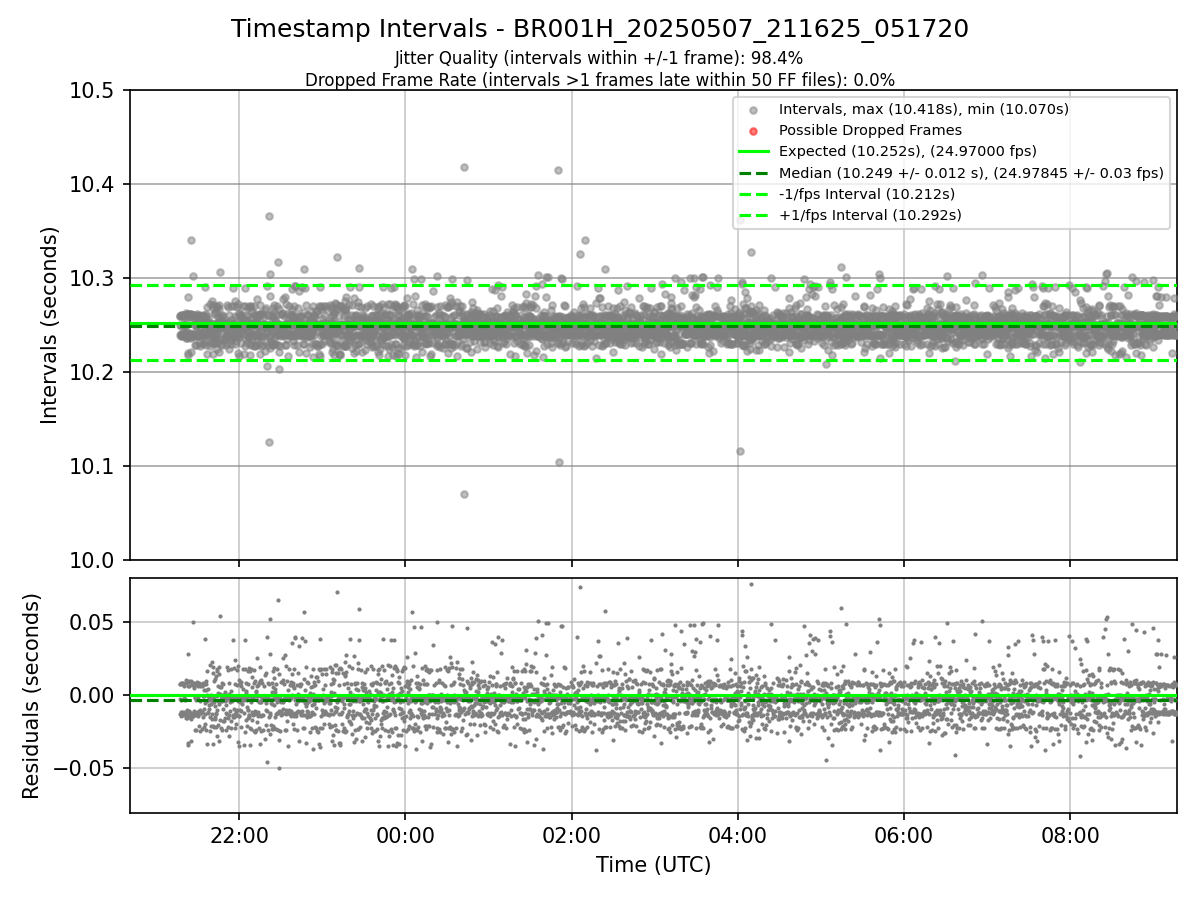1200x900 pixels.
Task: Click the dark green dashed sample beside 'Median'
Action: [x=754, y=172]
